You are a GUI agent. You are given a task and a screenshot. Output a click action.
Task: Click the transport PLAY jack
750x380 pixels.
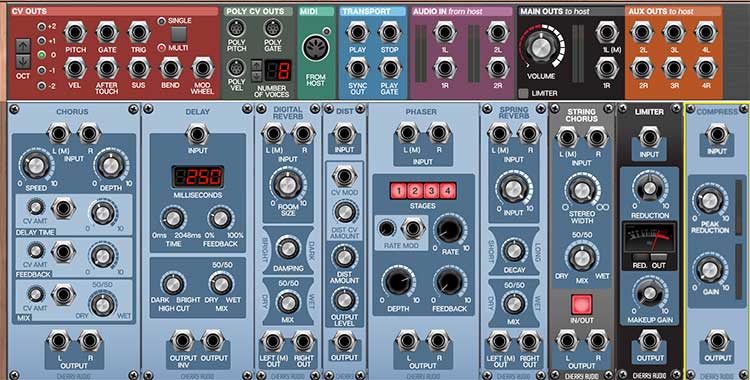[x=357, y=33]
